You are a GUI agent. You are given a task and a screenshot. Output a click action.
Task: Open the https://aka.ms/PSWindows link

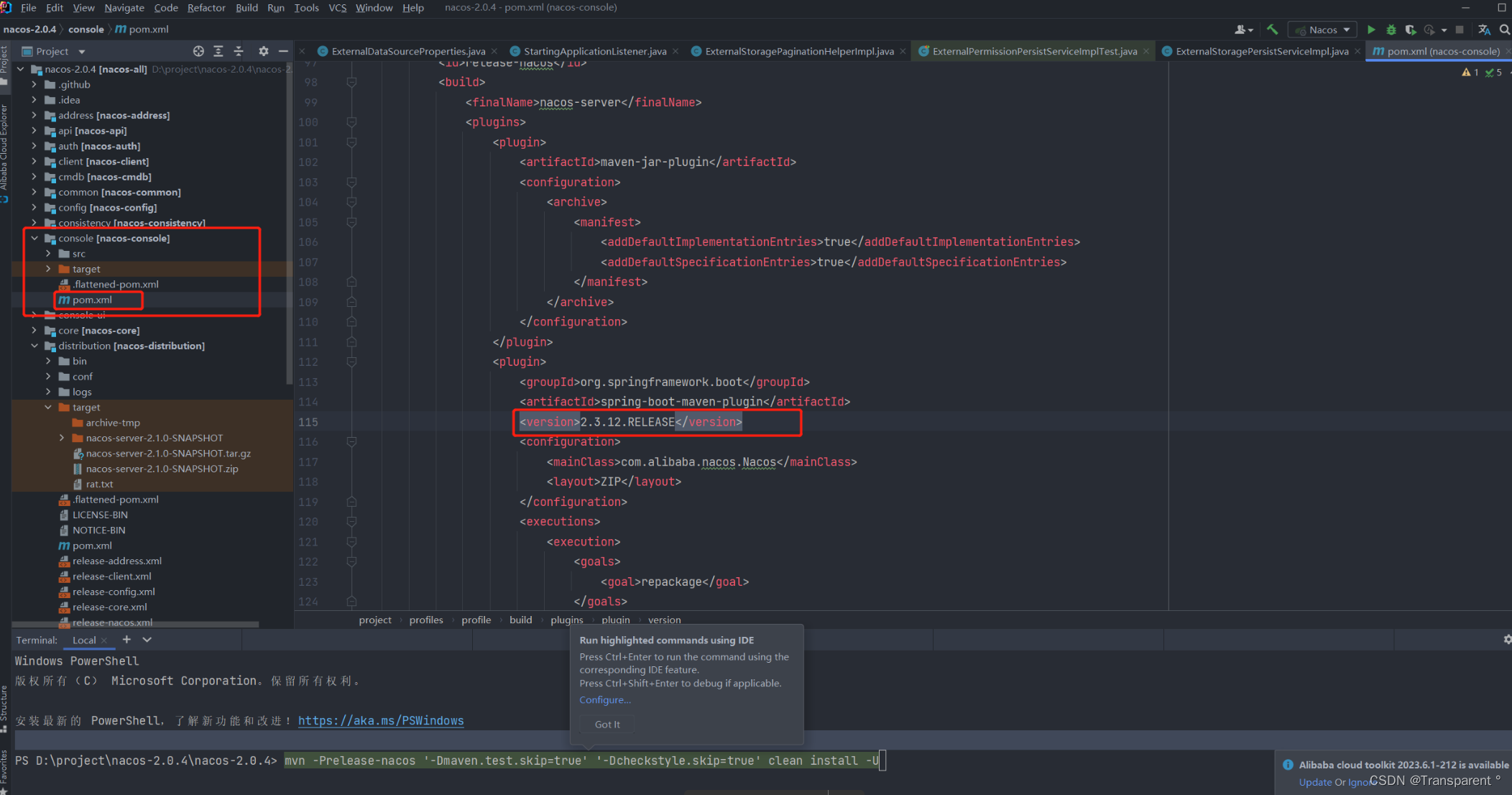click(380, 720)
